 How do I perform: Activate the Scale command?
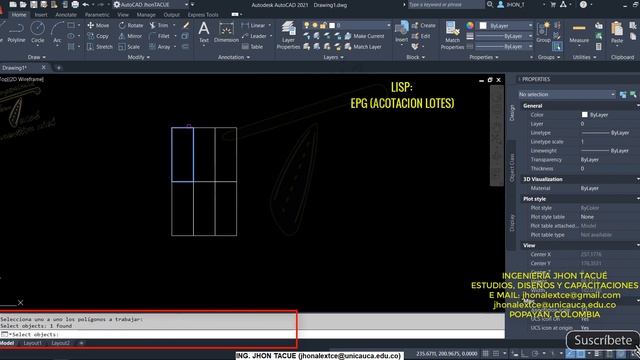tap(129, 47)
